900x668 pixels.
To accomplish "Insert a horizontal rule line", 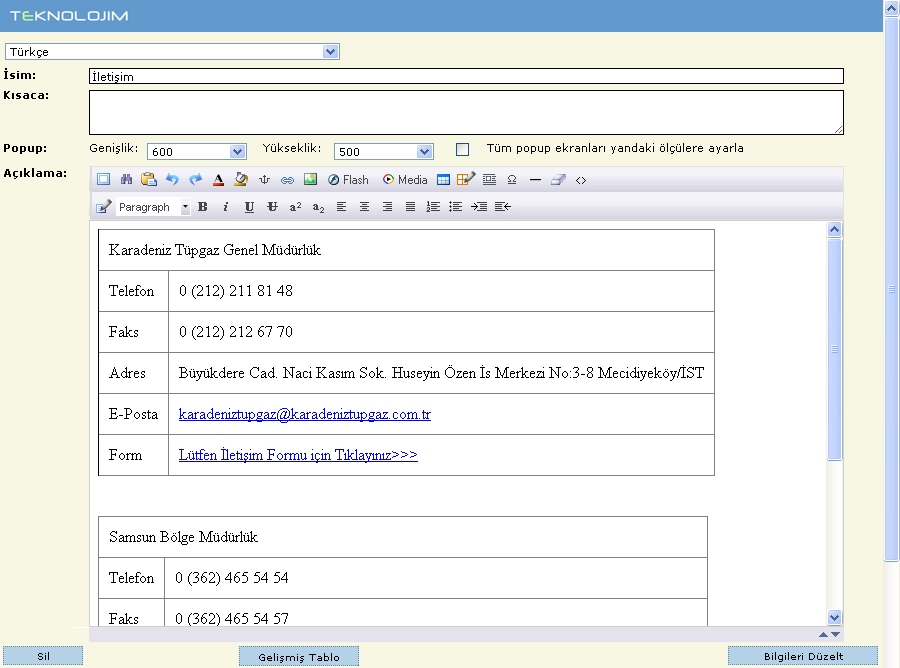I will (x=535, y=180).
